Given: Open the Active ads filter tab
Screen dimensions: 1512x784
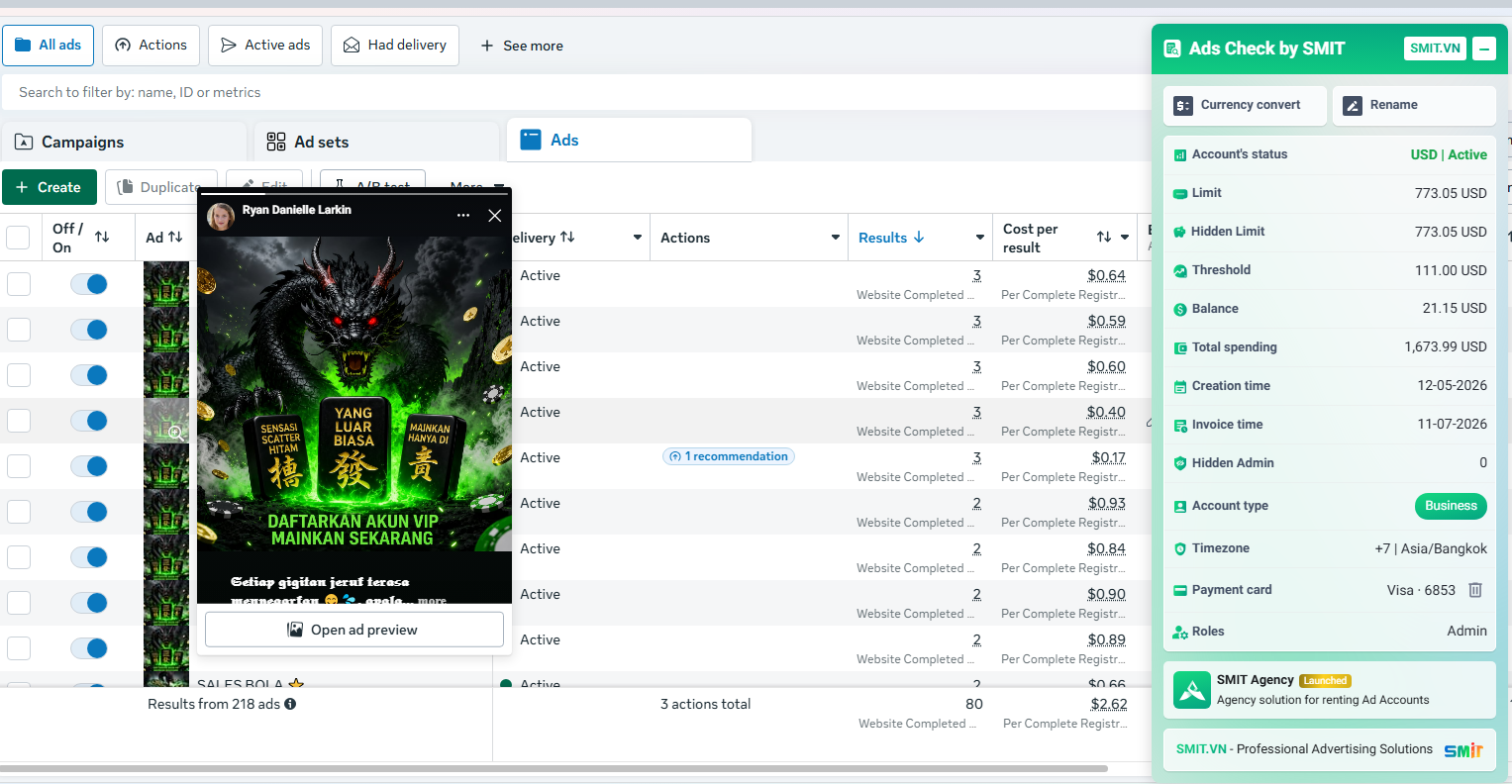Looking at the screenshot, I should point(265,46).
